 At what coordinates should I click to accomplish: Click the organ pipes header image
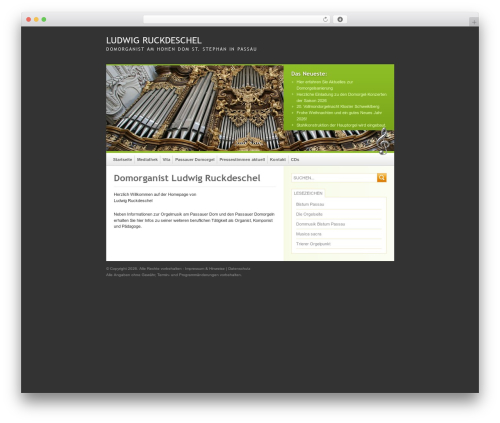[195, 108]
